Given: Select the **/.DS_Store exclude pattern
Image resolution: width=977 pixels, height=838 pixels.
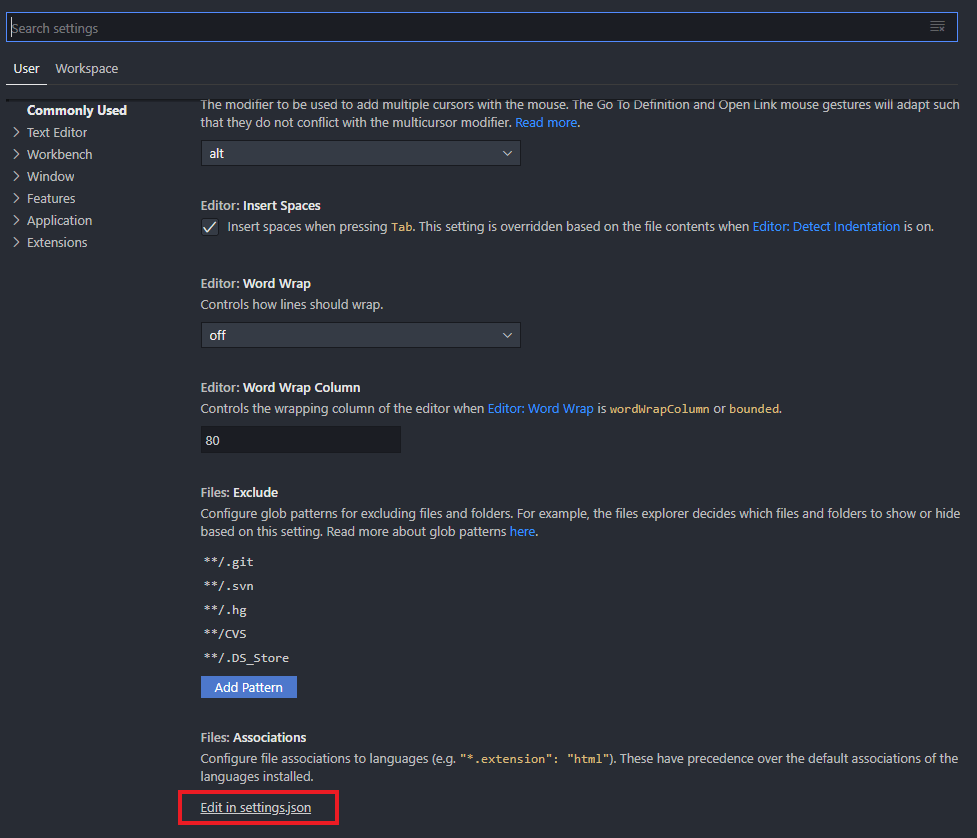Looking at the screenshot, I should 246,658.
